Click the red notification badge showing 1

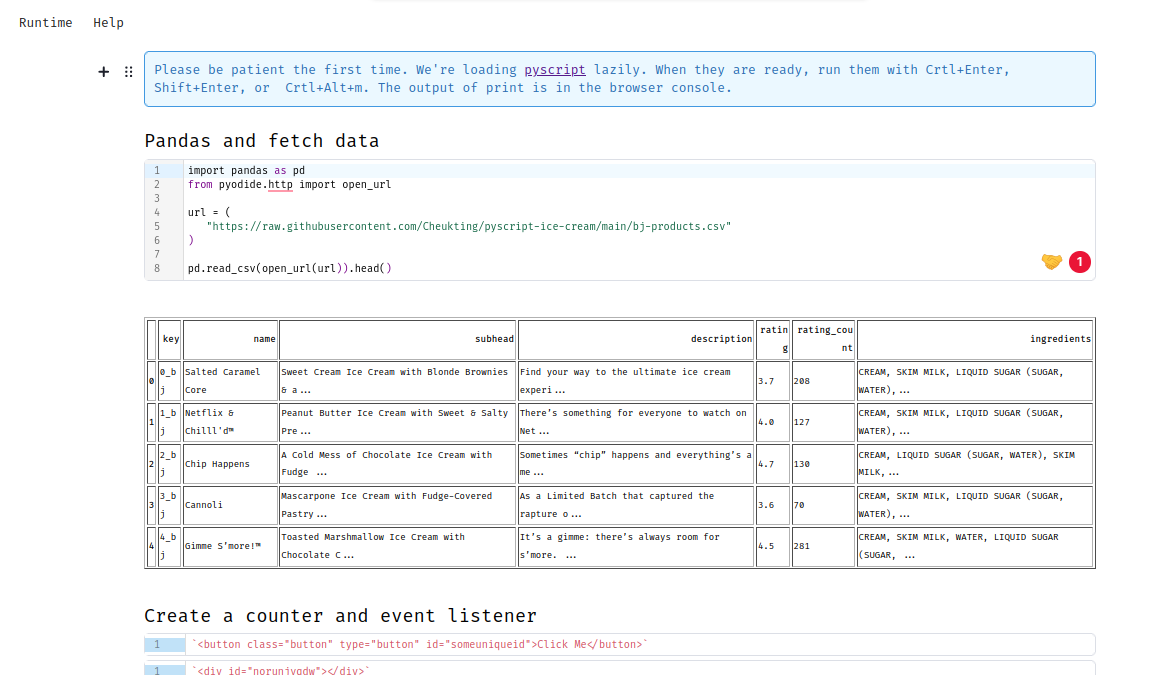click(1079, 262)
